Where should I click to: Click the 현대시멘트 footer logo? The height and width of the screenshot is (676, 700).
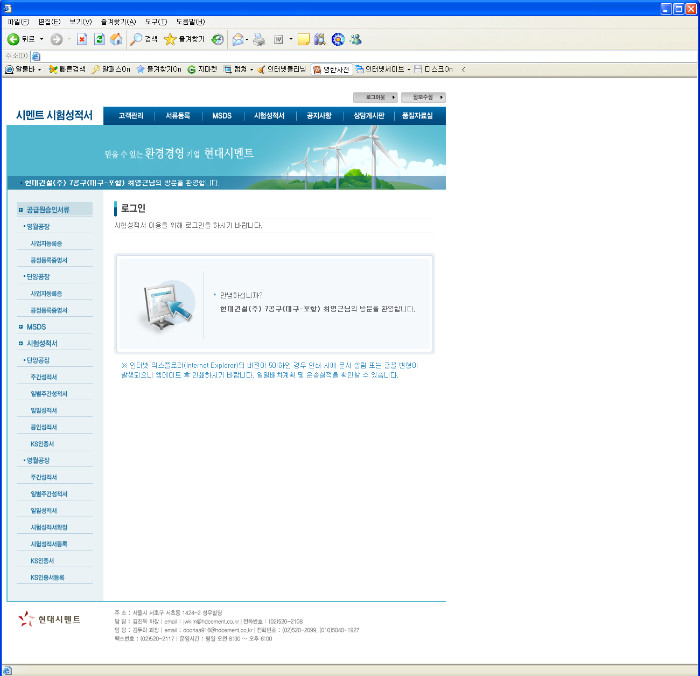(50, 619)
